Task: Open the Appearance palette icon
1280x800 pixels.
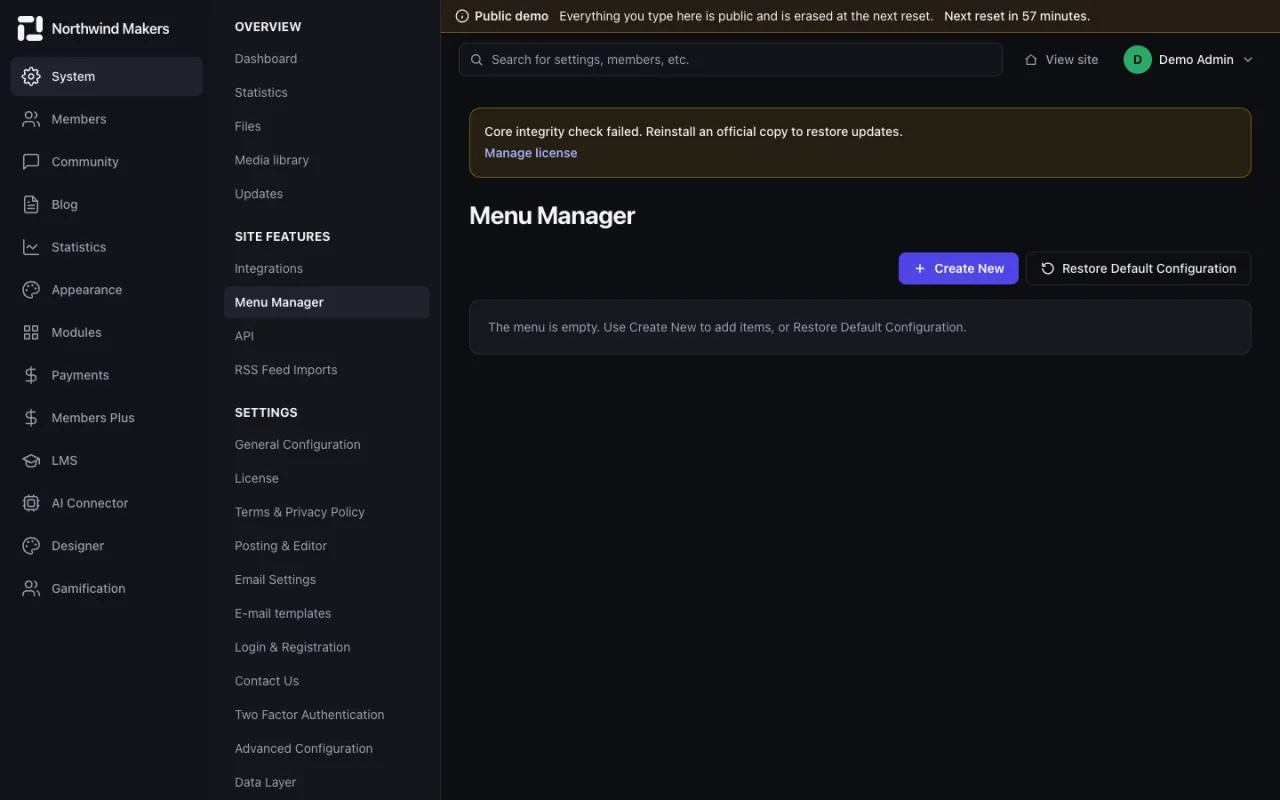Action: (31, 290)
